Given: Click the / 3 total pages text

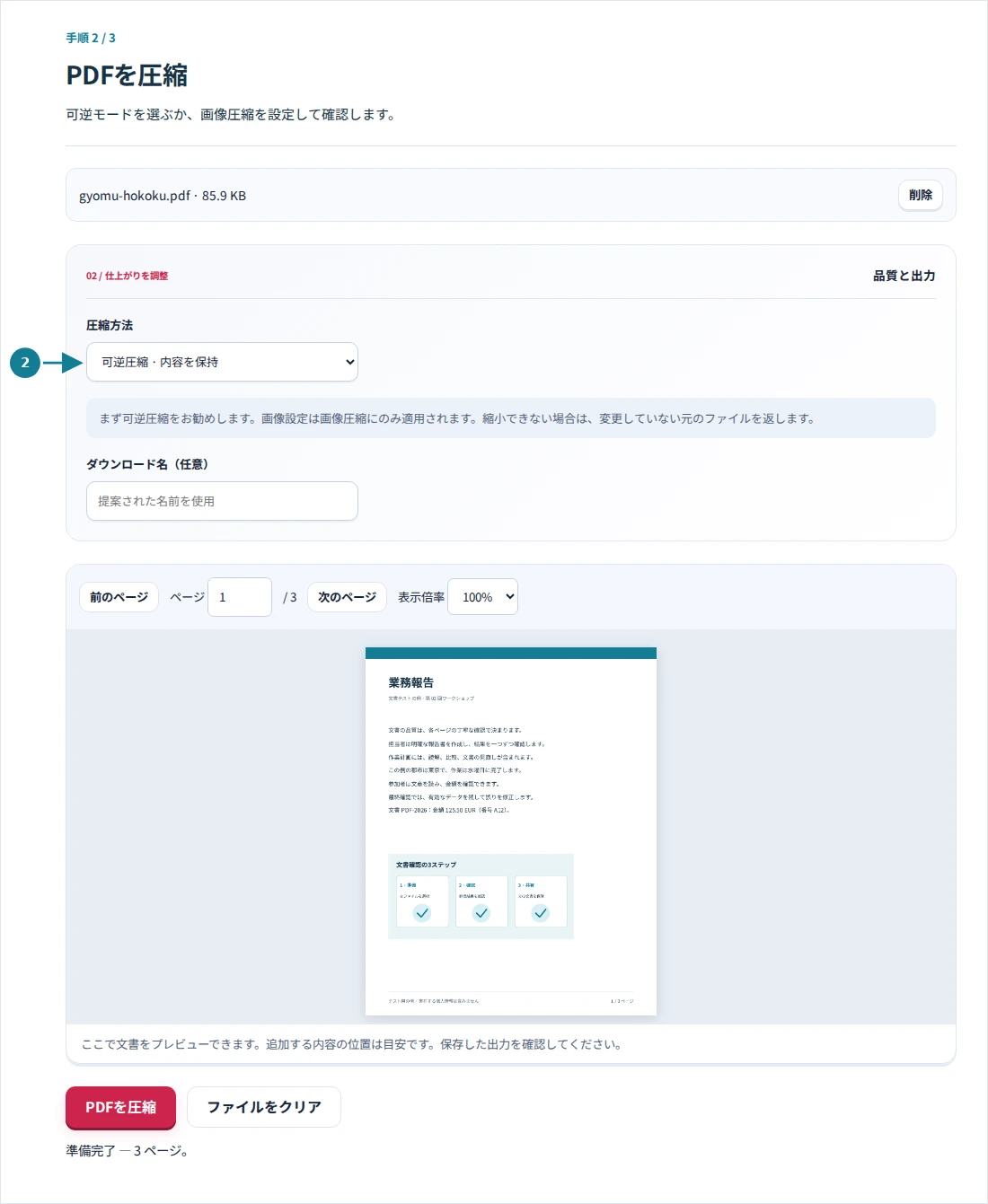Looking at the screenshot, I should (289, 597).
